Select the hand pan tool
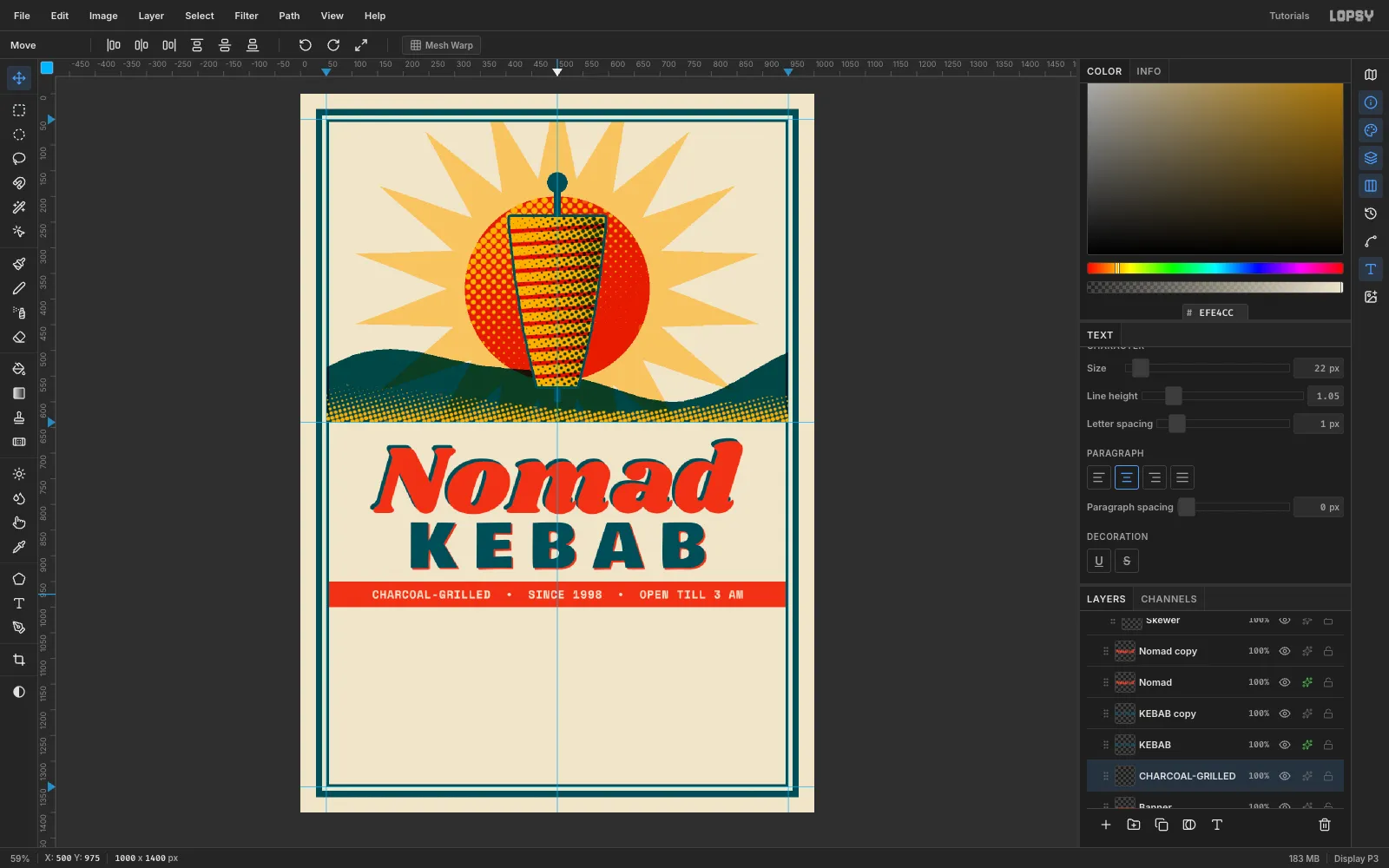 [19, 523]
